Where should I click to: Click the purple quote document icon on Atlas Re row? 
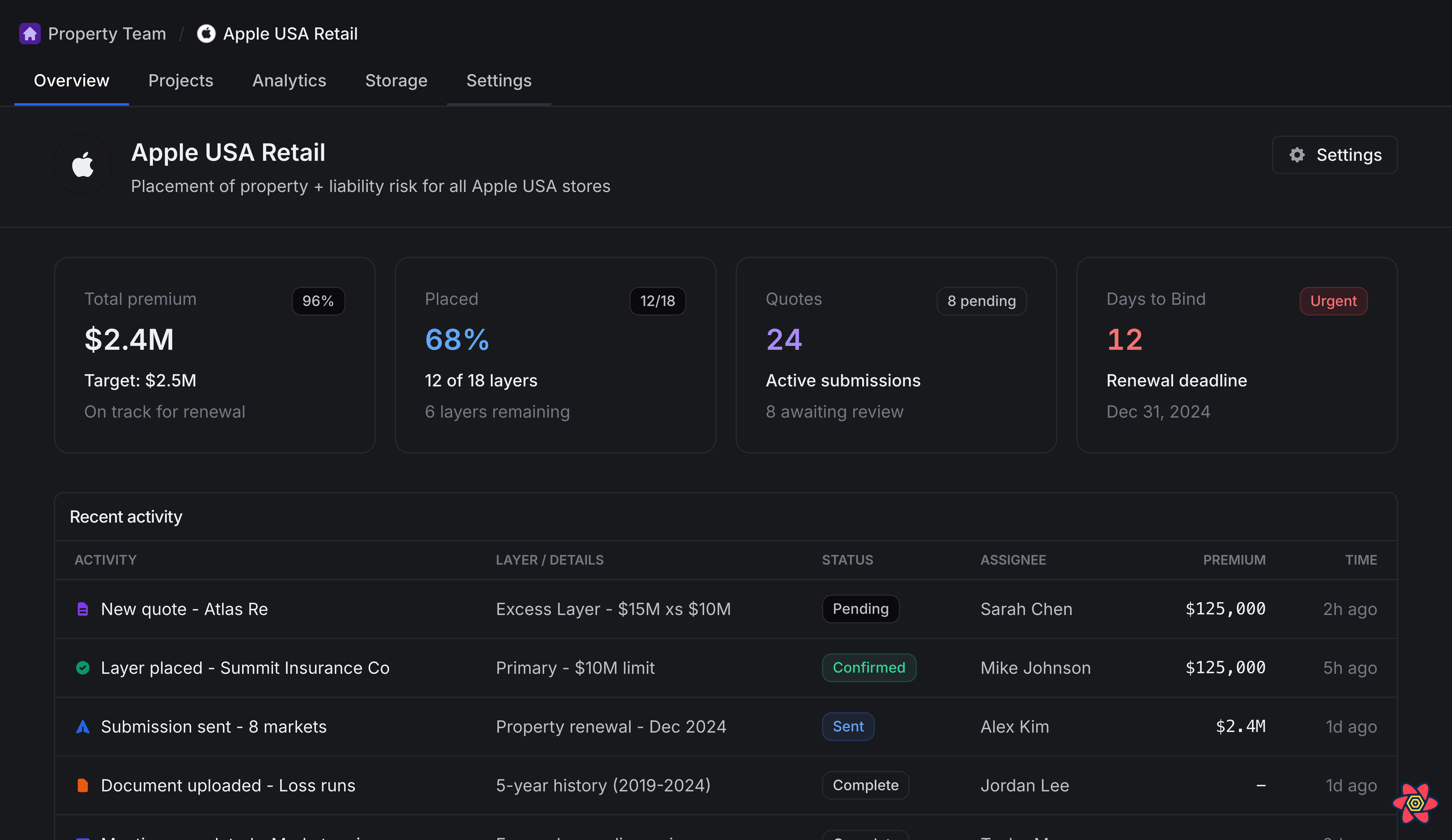pos(83,609)
